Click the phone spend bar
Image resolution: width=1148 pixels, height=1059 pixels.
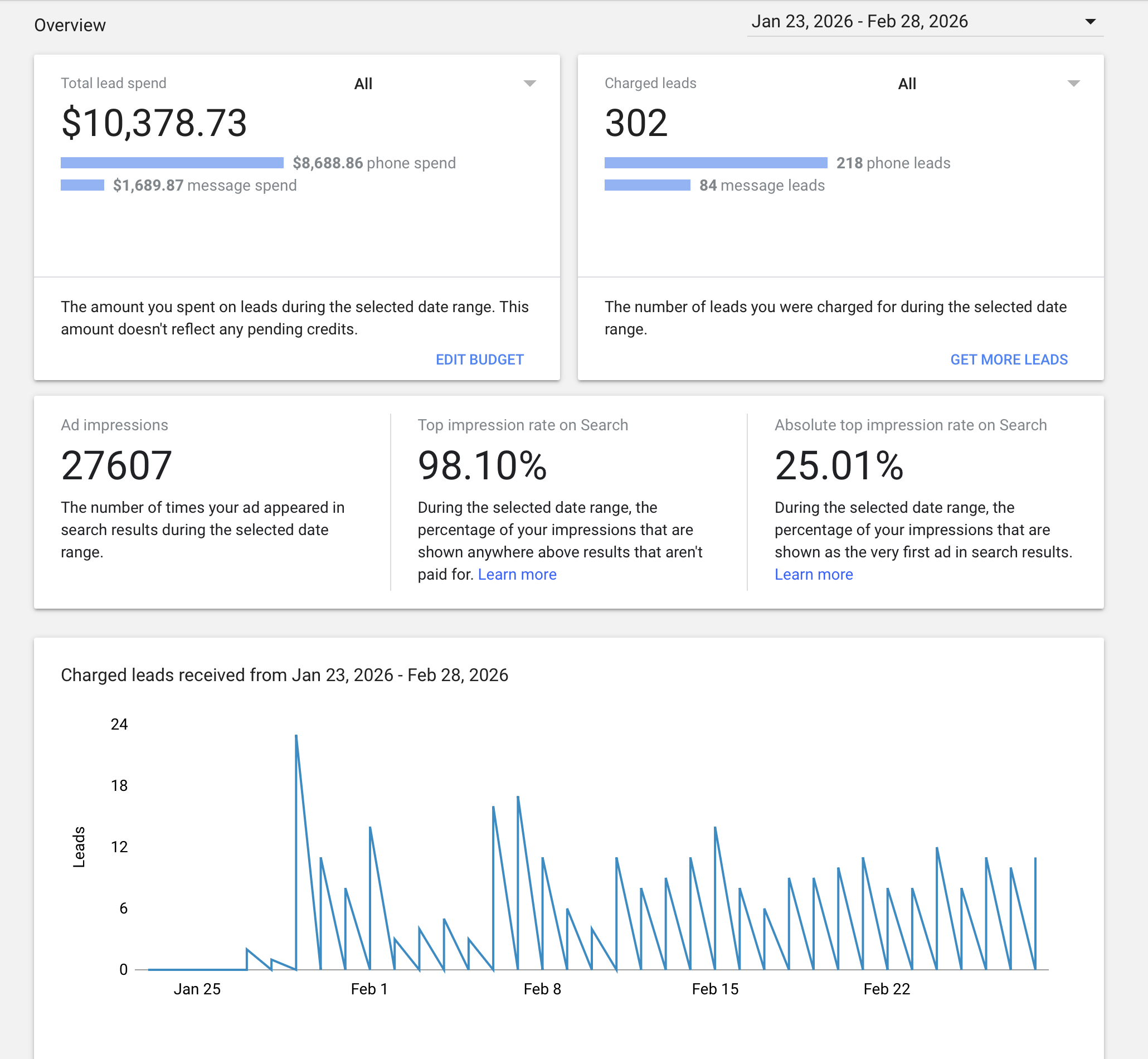click(172, 163)
